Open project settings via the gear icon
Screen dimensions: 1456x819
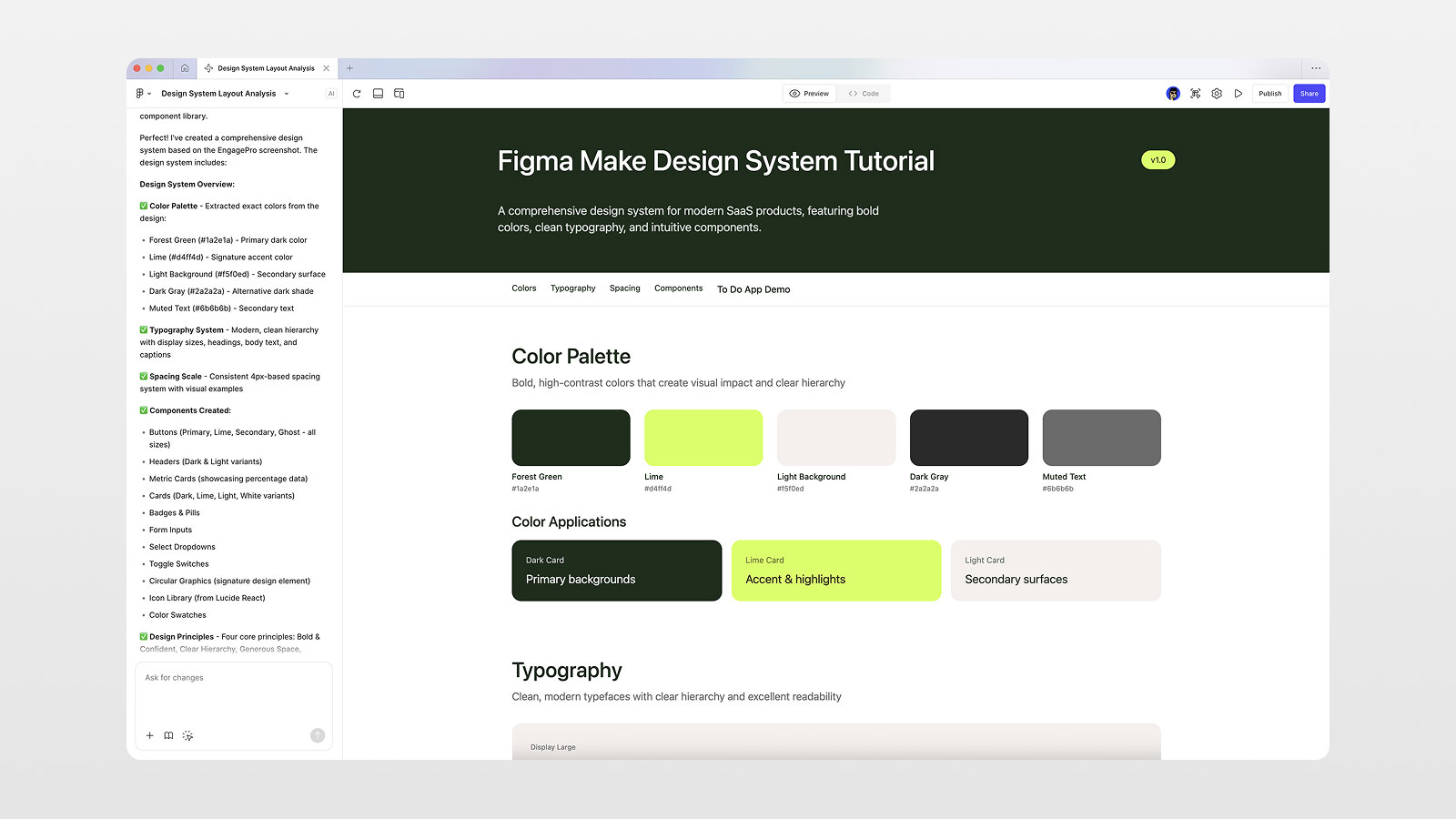pos(1217,93)
